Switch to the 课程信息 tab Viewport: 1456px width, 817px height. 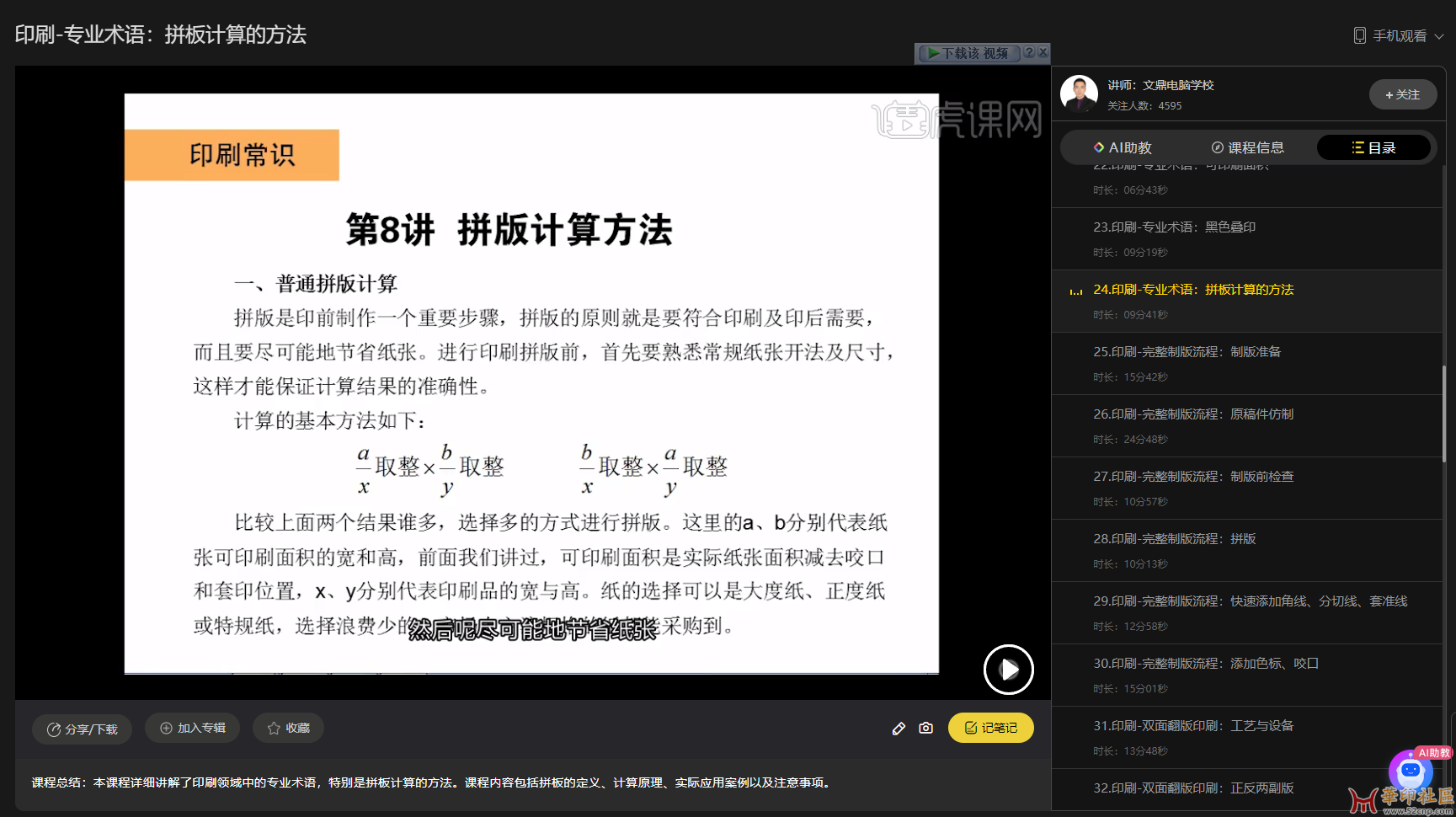[x=1247, y=147]
